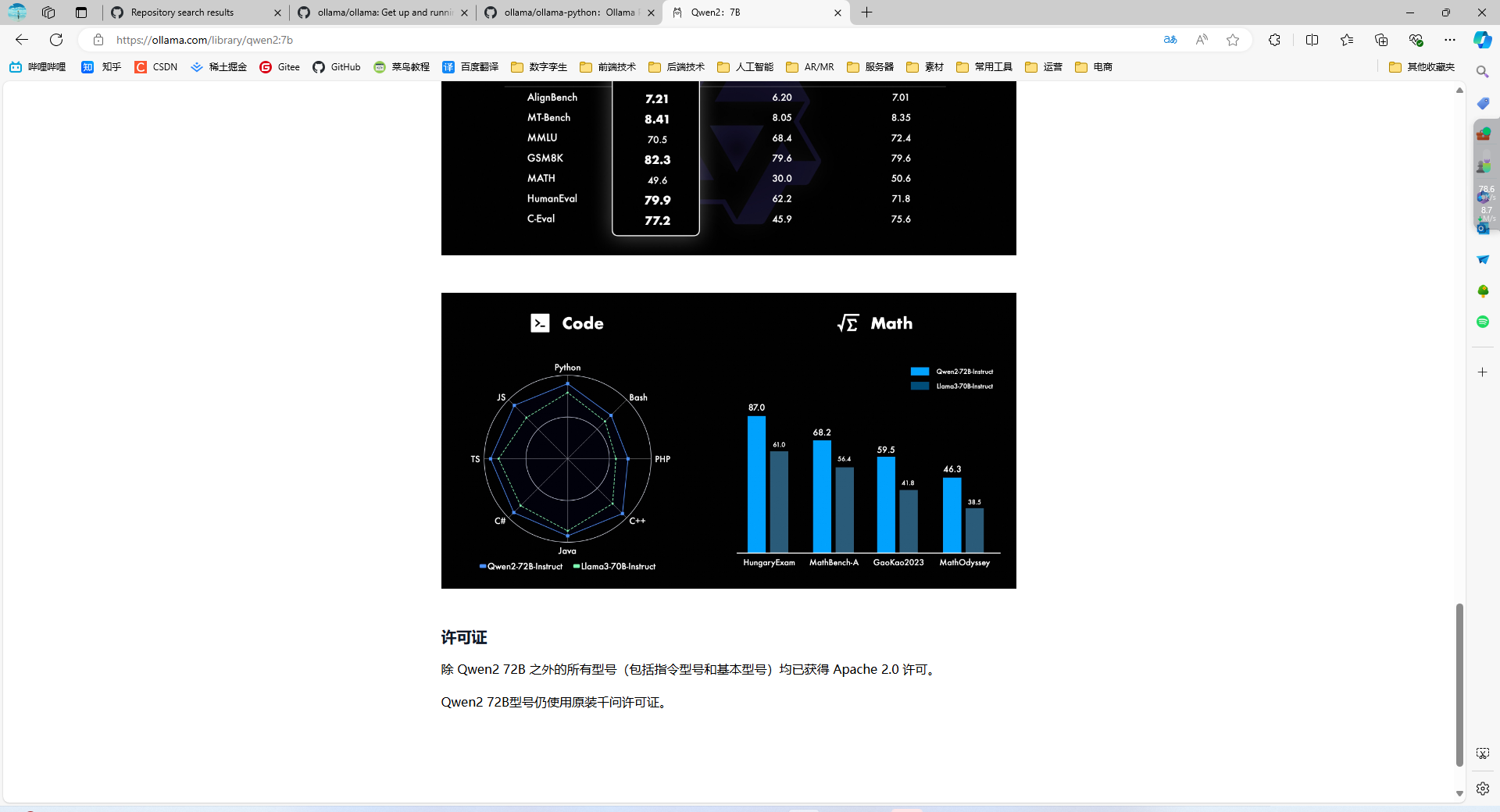The image size is (1500, 812).
Task: Open the 稀土掘金 bookmark
Action: tap(219, 67)
